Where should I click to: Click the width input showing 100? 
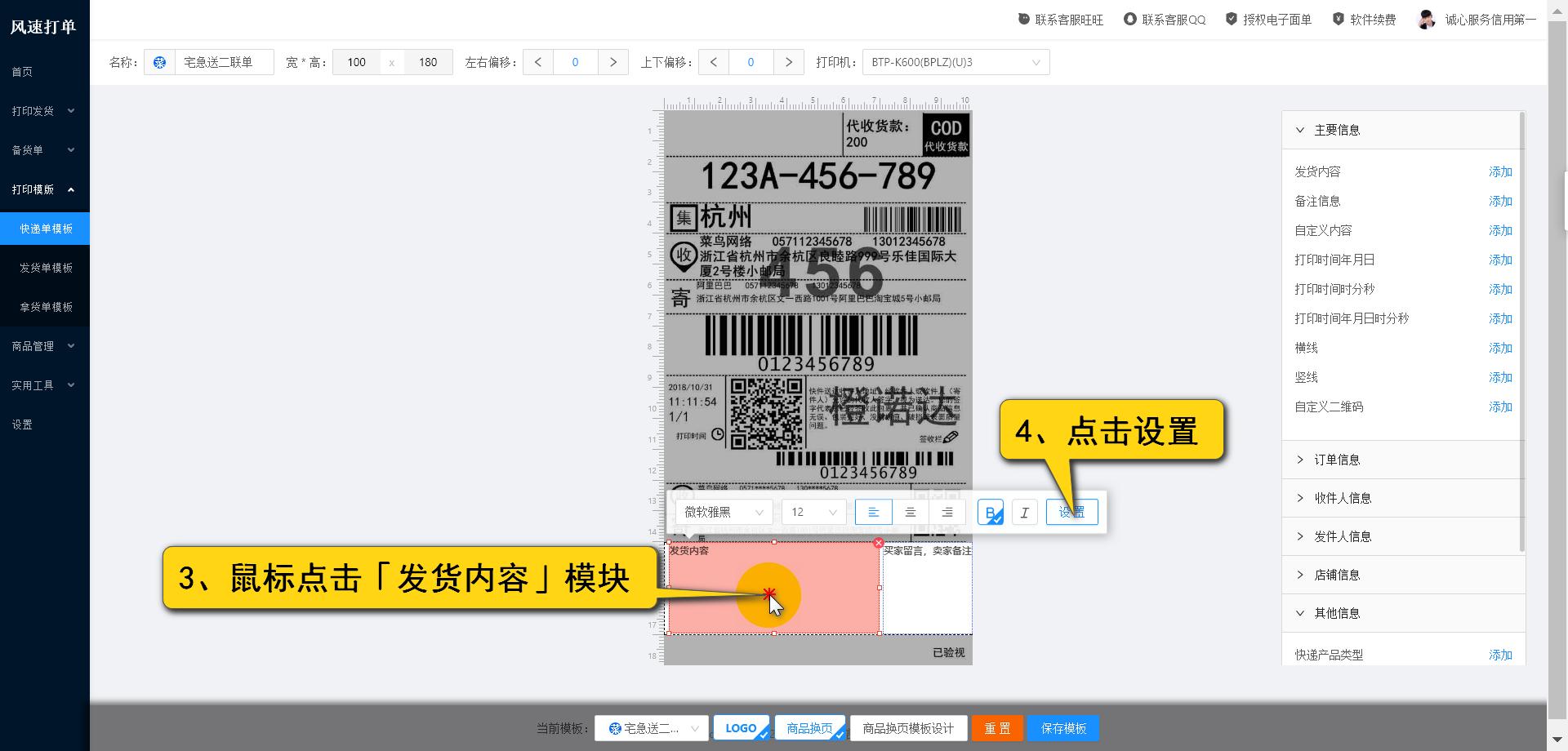pos(356,62)
